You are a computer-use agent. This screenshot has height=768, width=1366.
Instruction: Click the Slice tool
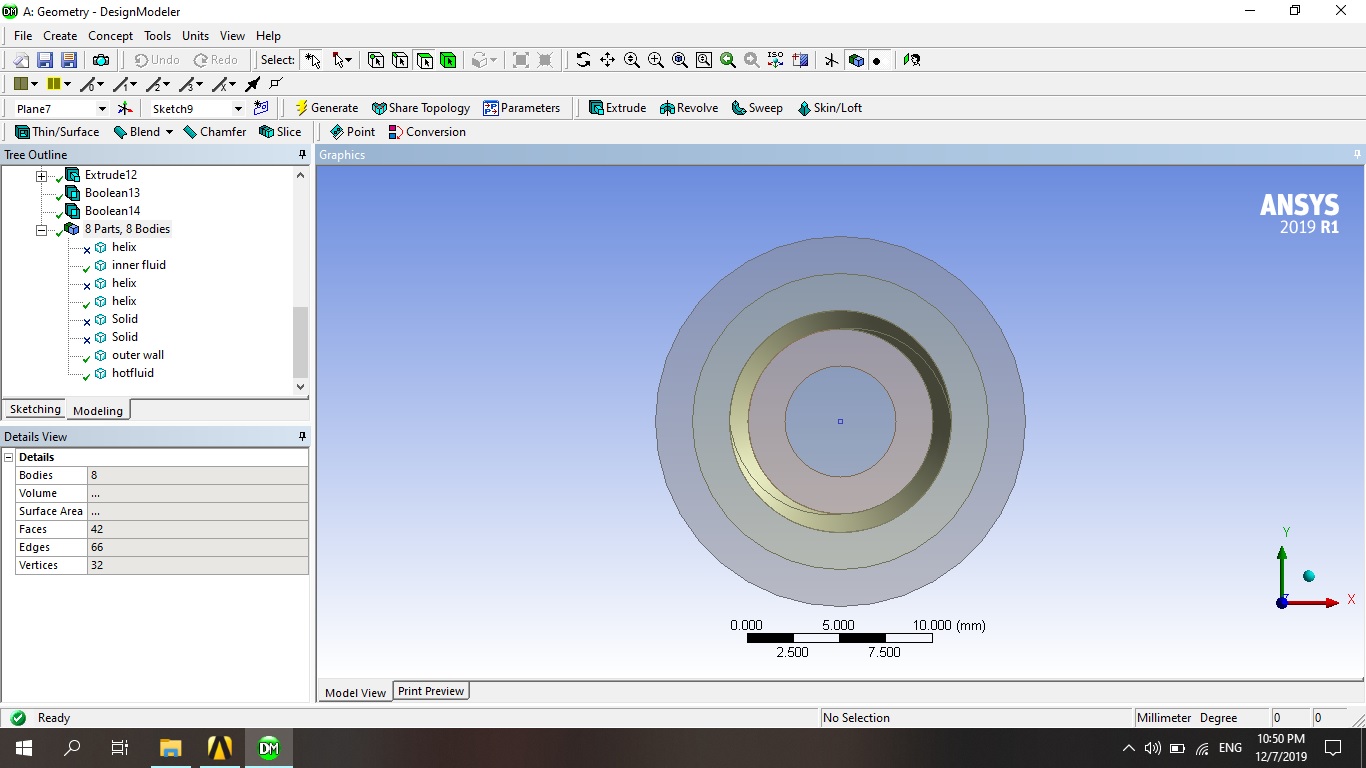(x=280, y=132)
